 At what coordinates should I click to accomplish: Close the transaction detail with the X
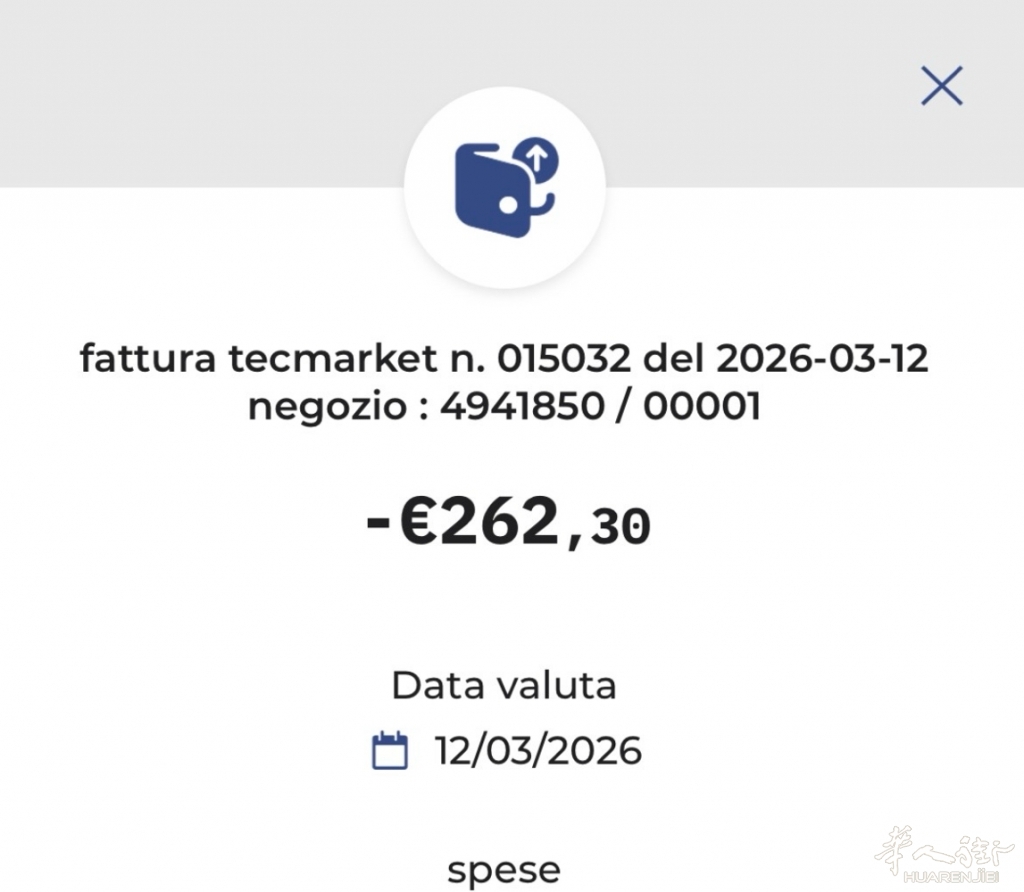[941, 86]
